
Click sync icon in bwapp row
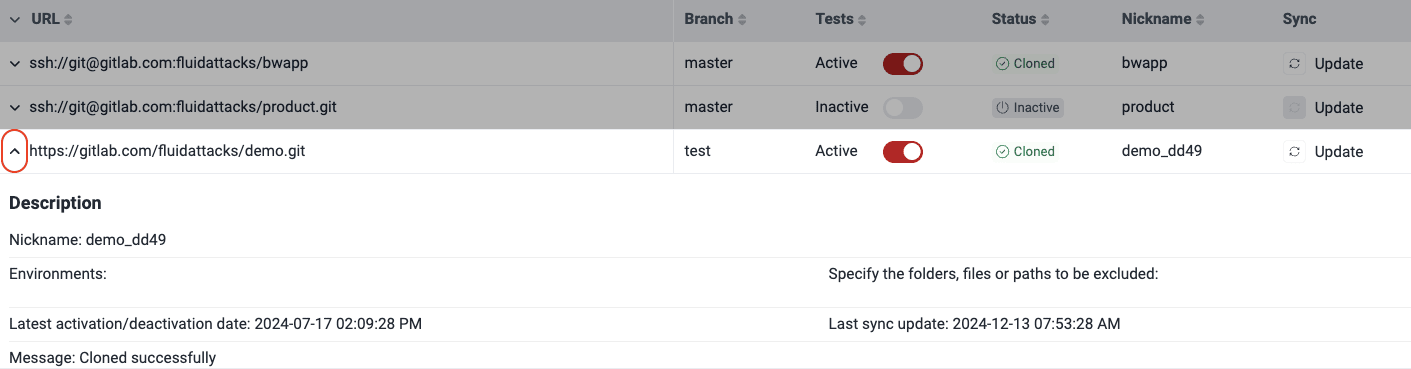1294,63
